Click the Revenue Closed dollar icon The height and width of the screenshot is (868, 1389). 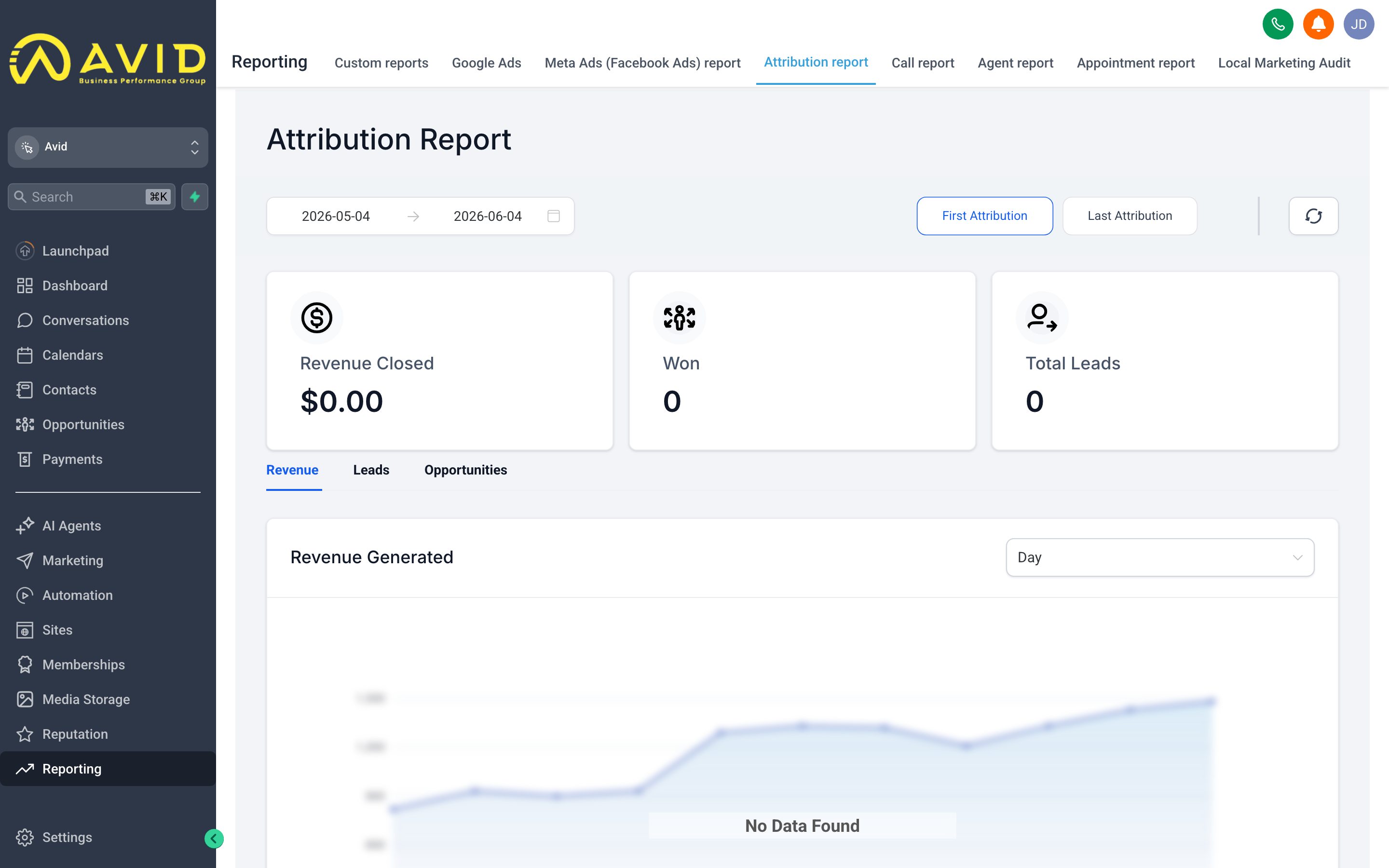click(317, 317)
